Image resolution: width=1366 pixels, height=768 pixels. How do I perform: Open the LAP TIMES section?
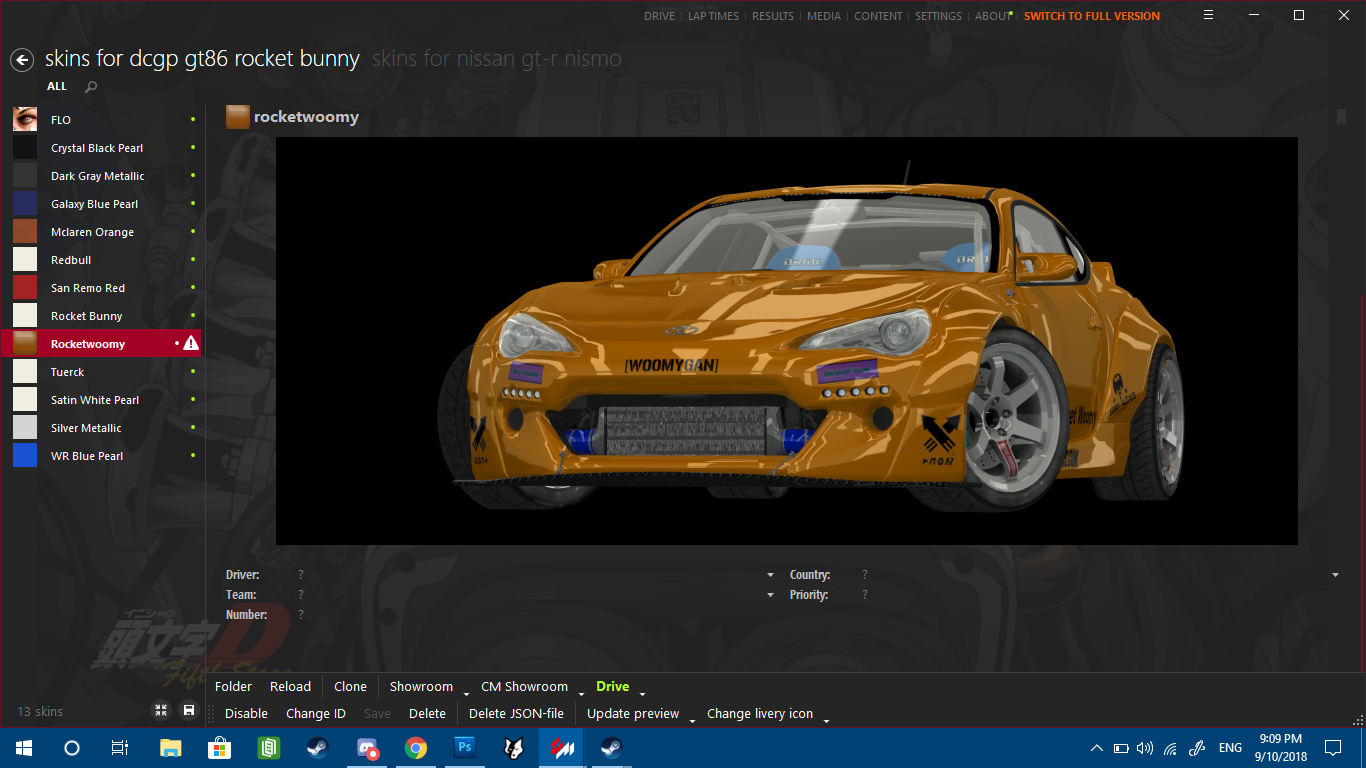[x=713, y=16]
